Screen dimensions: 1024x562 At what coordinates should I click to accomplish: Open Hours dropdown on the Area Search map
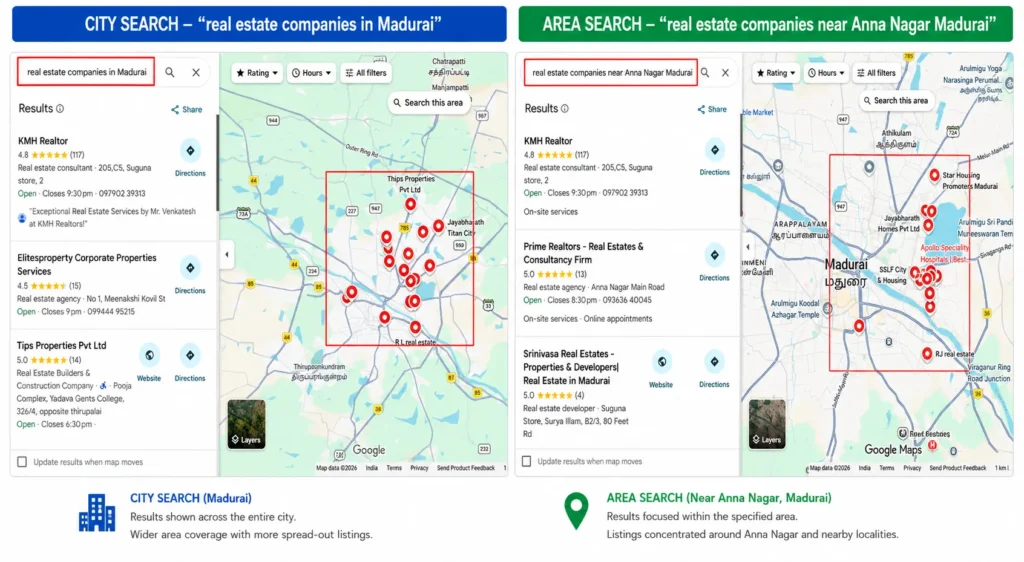click(x=827, y=73)
